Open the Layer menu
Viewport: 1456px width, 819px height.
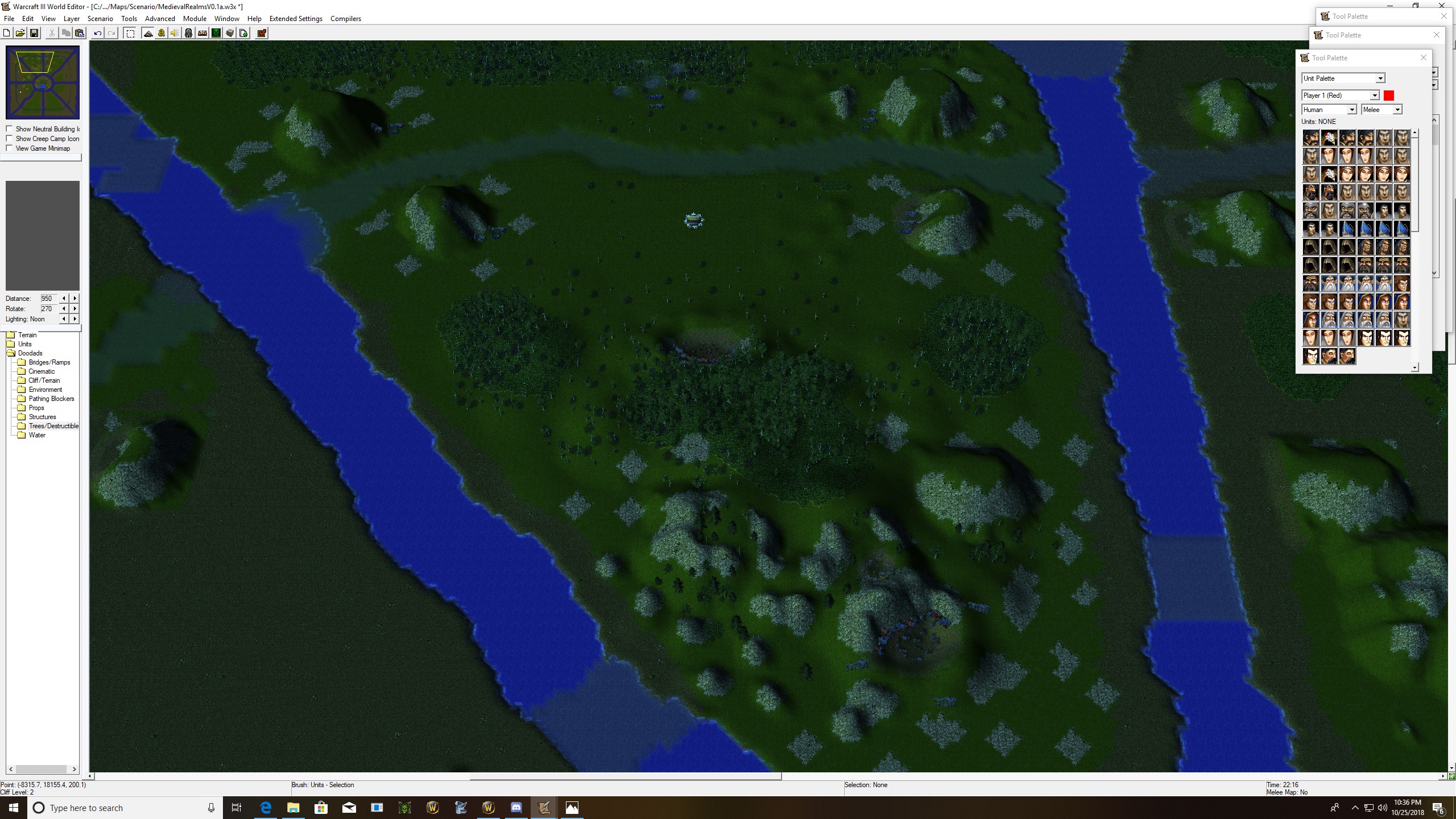(72, 19)
